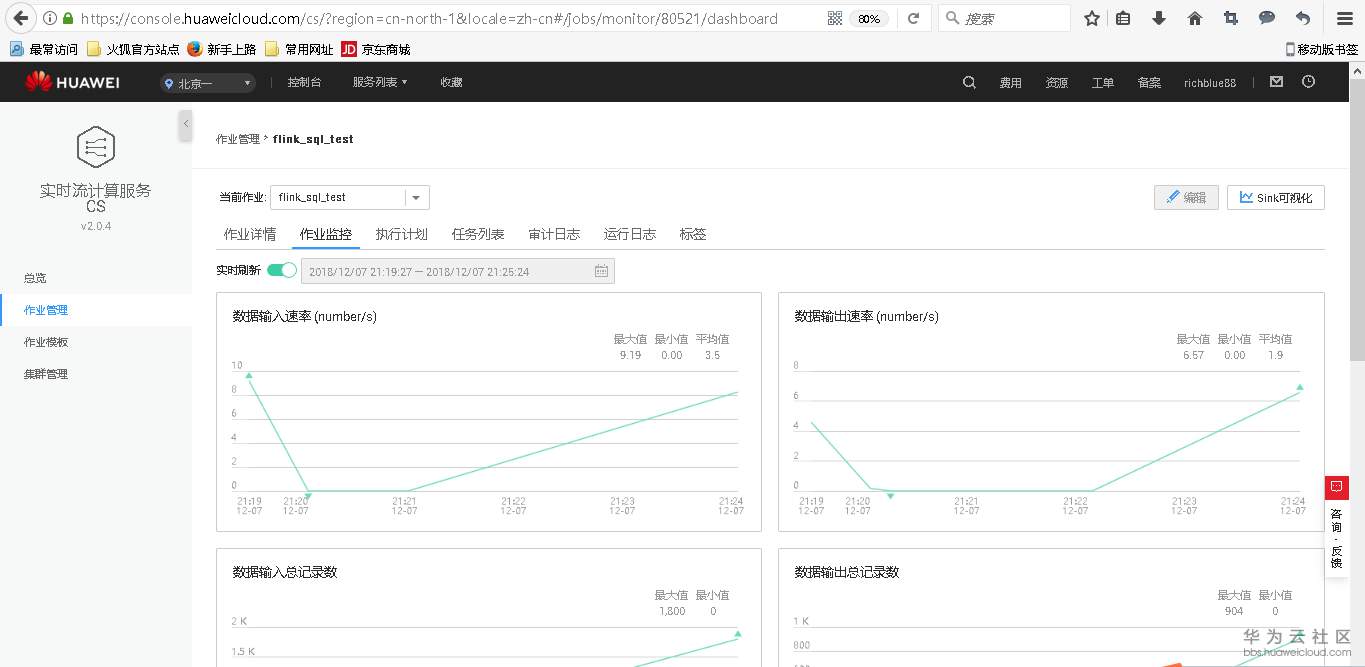Open the browser downloads arrow icon
Image resolution: width=1365 pixels, height=667 pixels.
(1157, 17)
